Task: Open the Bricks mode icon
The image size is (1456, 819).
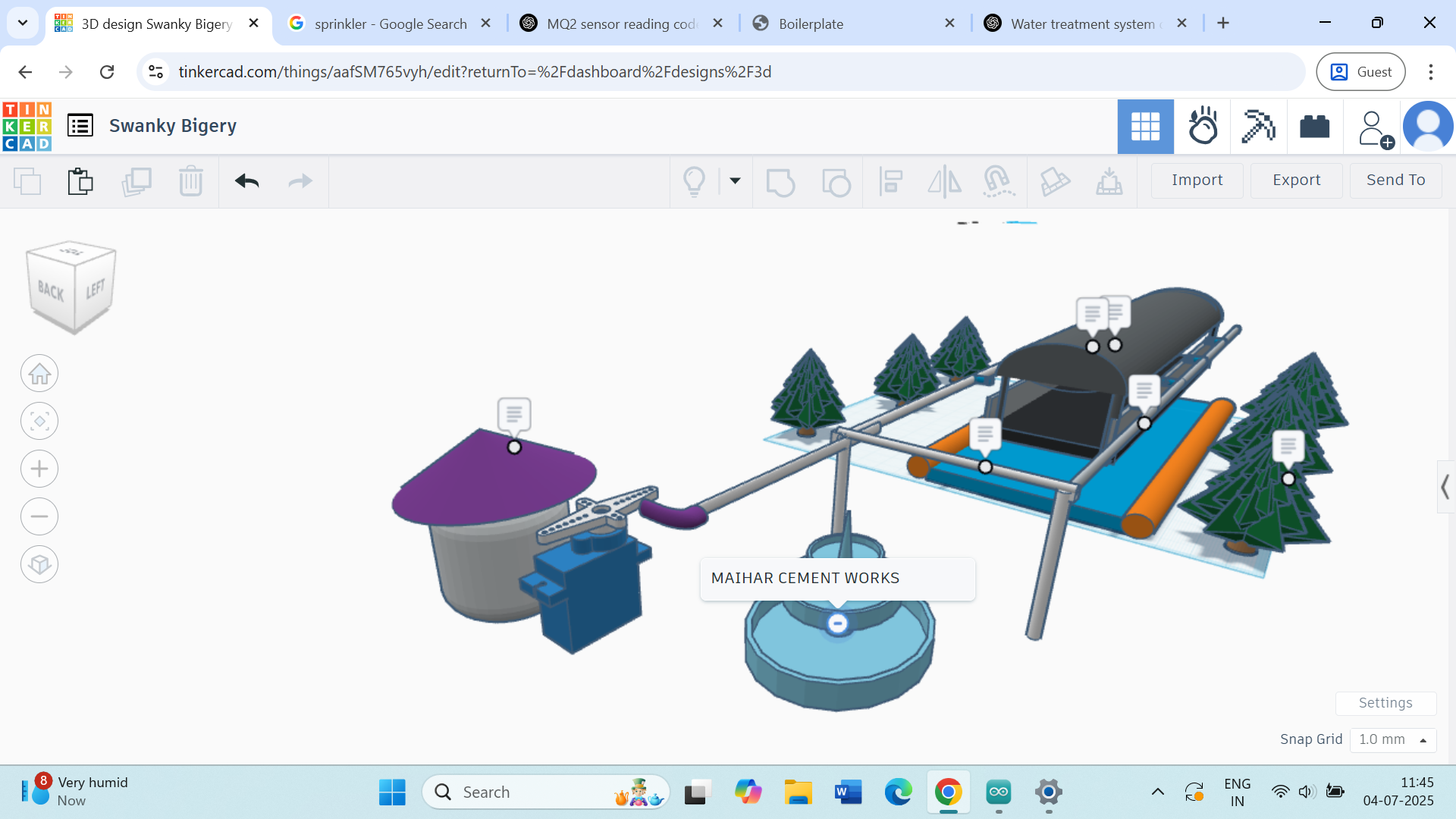Action: pyautogui.click(x=1314, y=127)
